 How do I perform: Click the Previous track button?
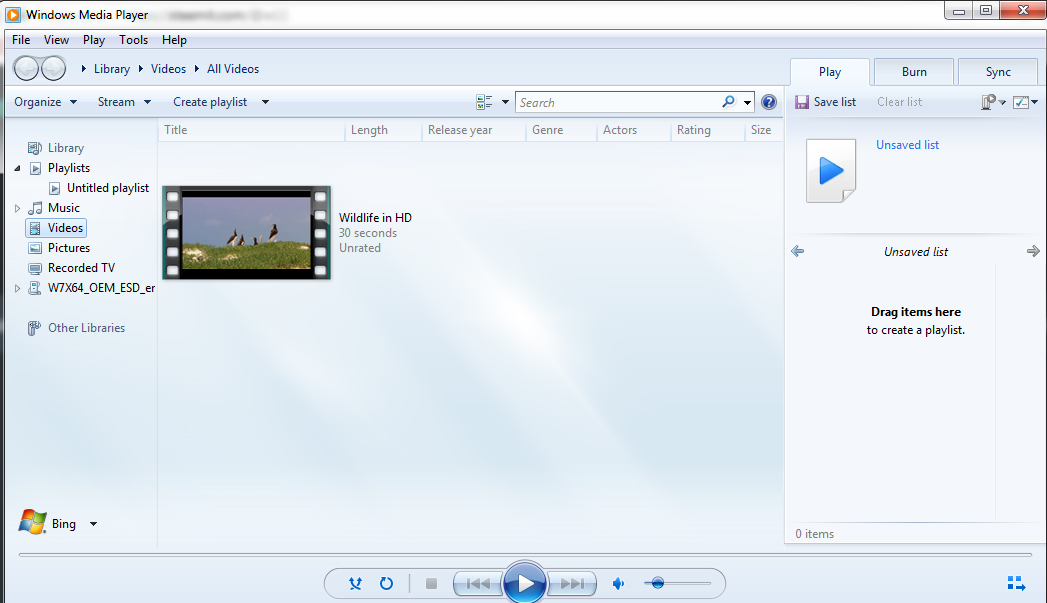coord(478,584)
